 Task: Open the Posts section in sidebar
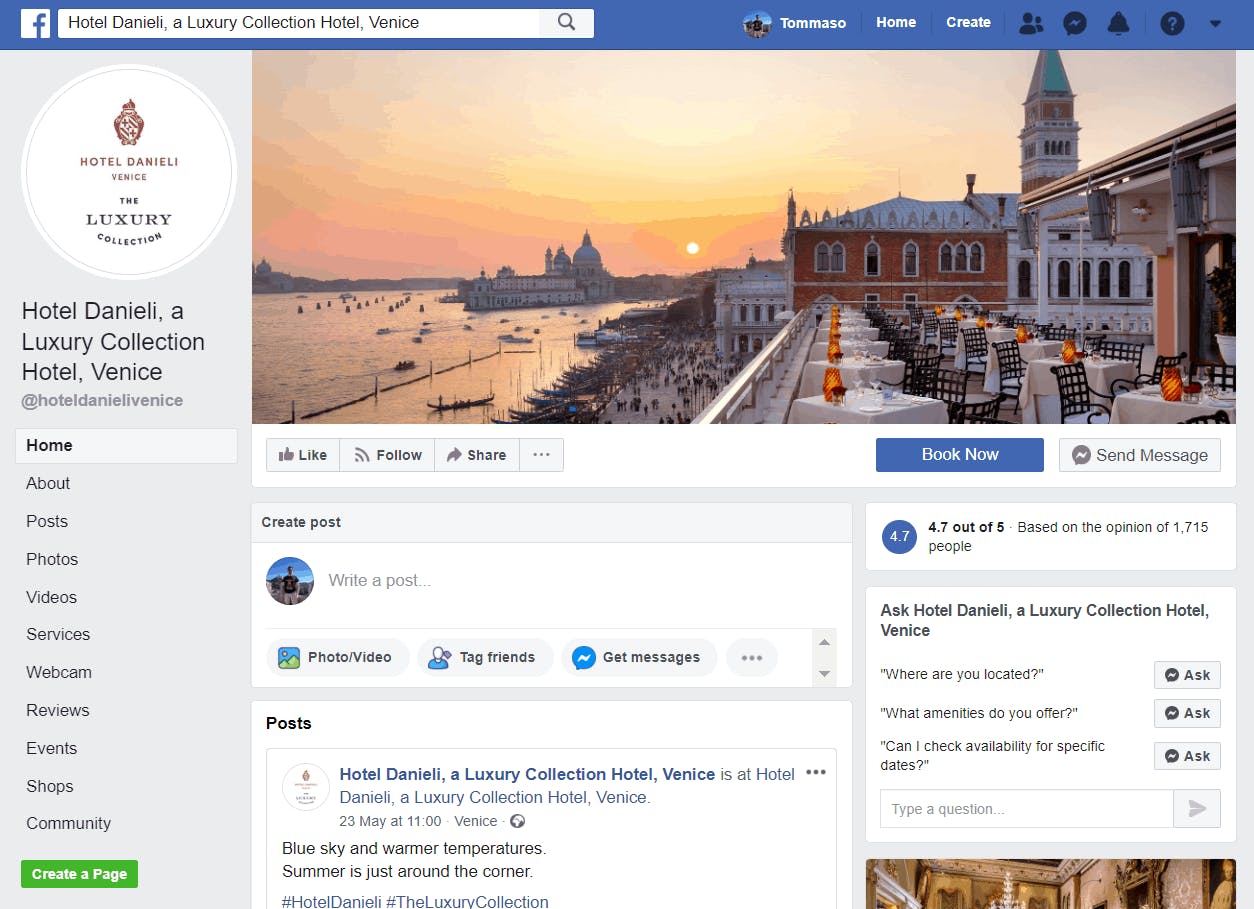(x=47, y=521)
